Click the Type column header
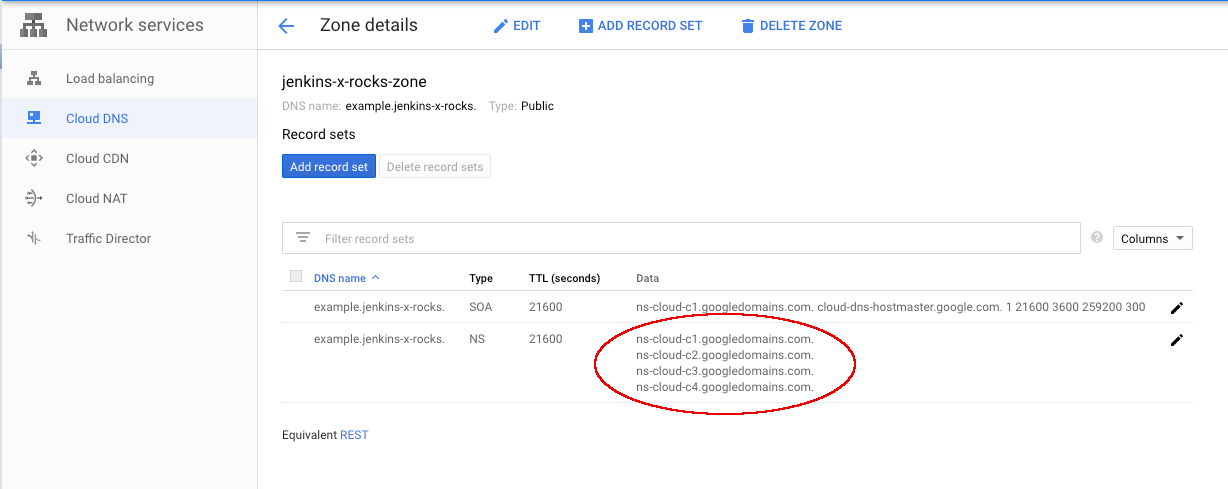The height and width of the screenshot is (489, 1228). click(x=481, y=278)
